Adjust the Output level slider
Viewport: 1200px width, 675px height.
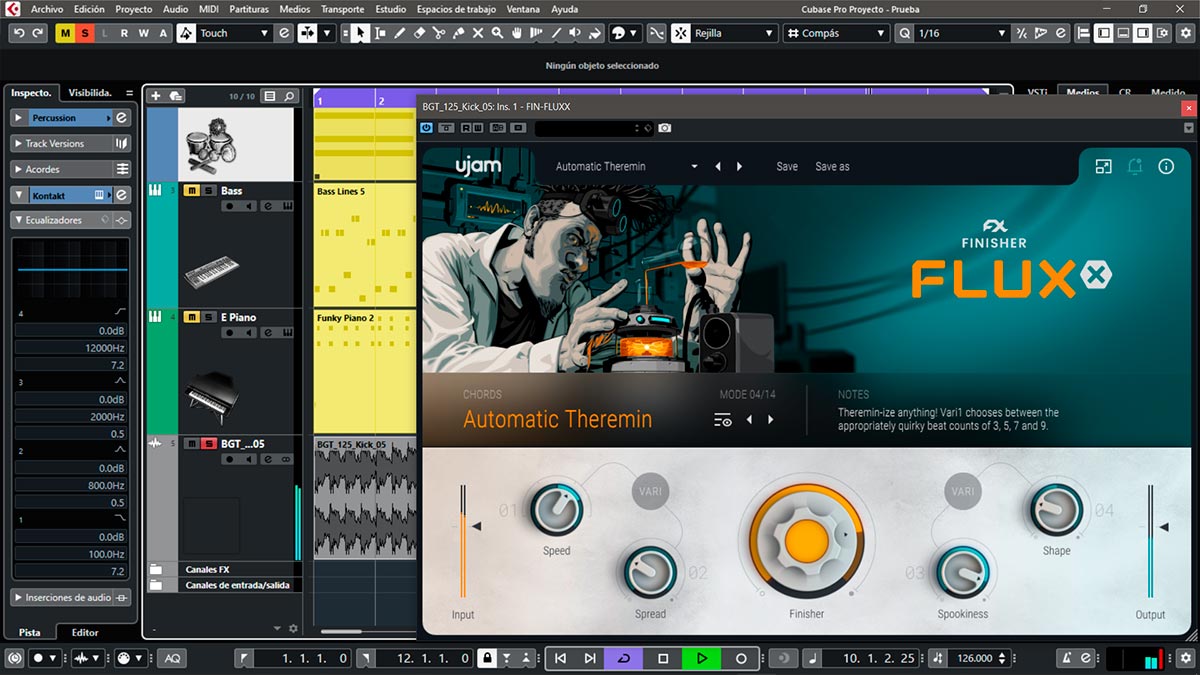coord(1151,541)
